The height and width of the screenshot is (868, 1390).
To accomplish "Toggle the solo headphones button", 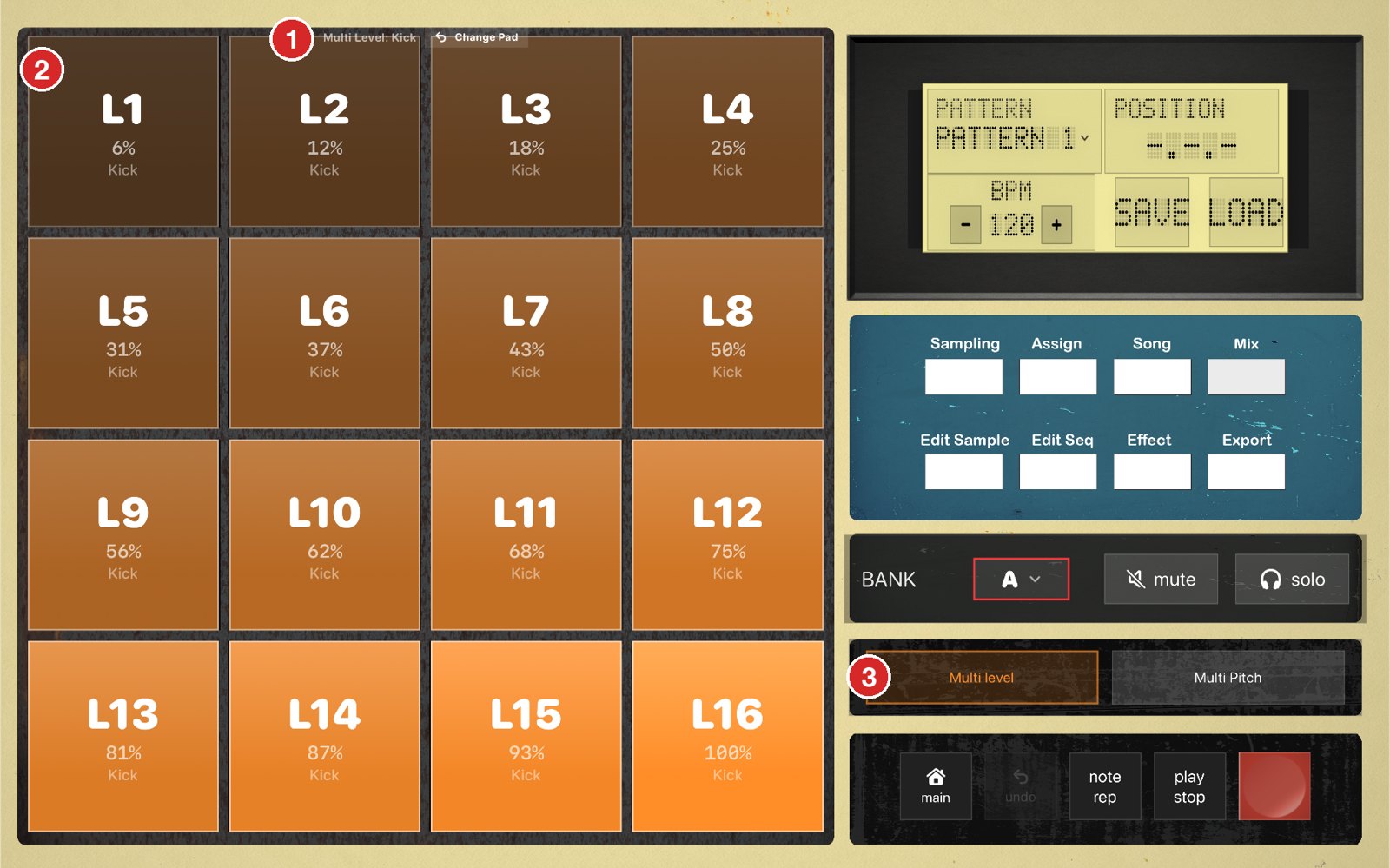I will click(x=1292, y=579).
